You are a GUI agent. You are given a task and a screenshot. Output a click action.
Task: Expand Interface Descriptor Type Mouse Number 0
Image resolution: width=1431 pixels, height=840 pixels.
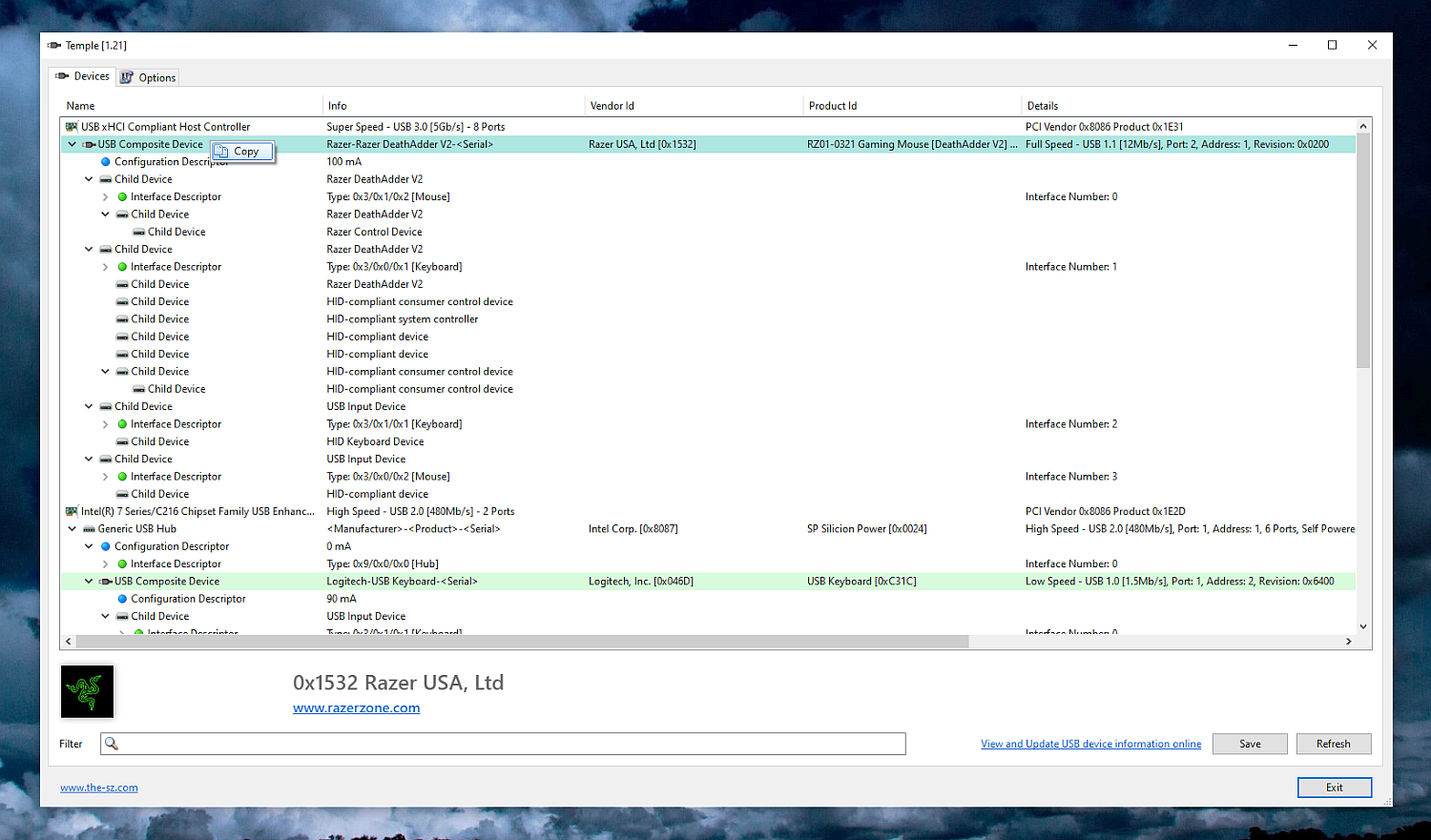coord(105,197)
